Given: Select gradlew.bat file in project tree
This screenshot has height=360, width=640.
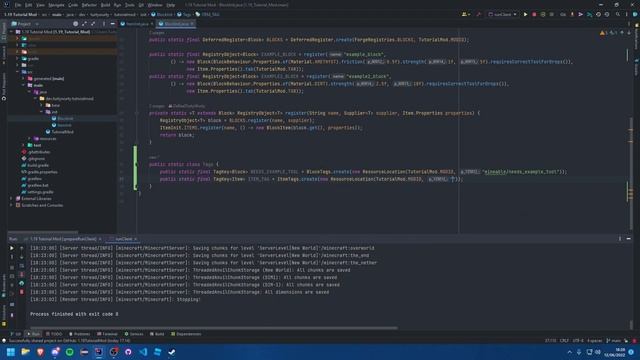Looking at the screenshot, I should (x=35, y=185).
